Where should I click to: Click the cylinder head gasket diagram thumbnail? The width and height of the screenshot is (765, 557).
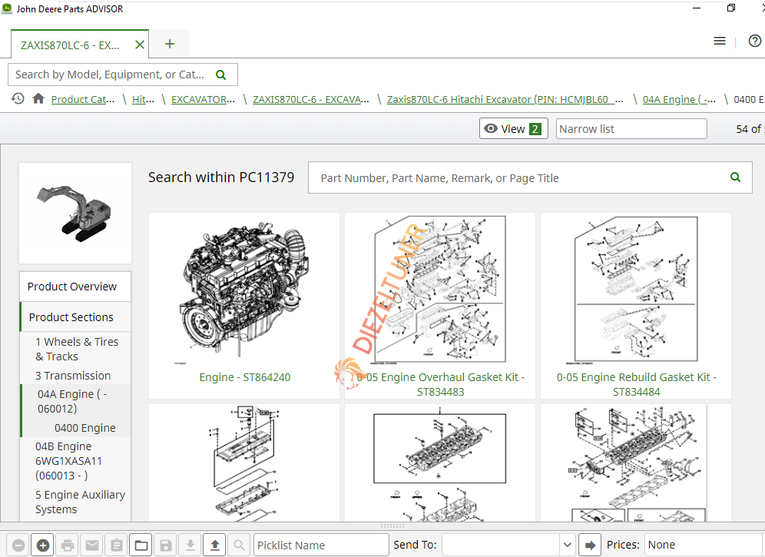click(636, 462)
